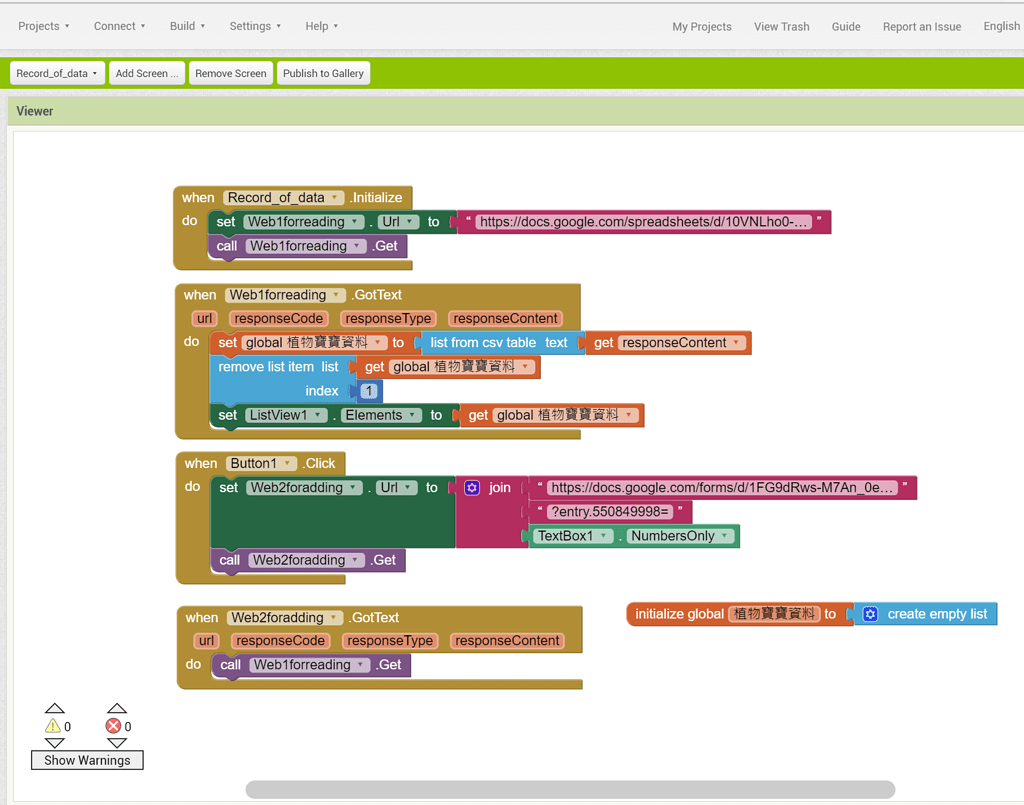Open the Settings menu
Viewport: 1024px width, 805px height.
click(x=255, y=26)
